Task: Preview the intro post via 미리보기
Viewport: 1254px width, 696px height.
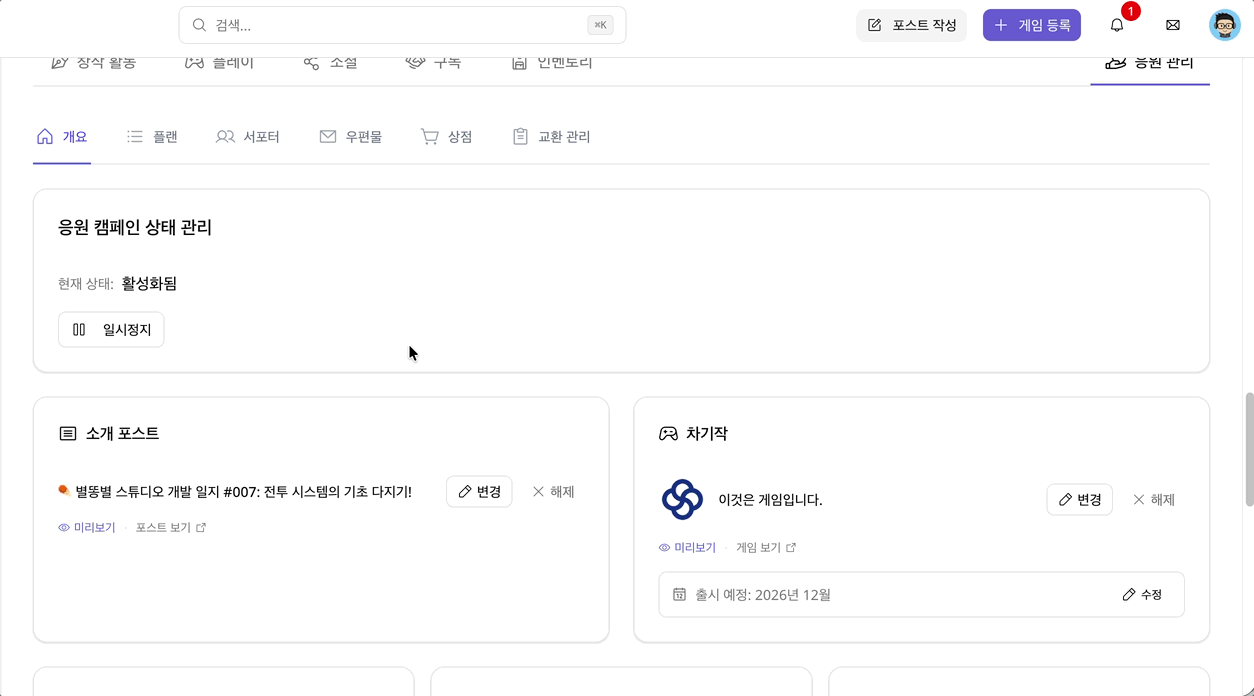Action: point(87,528)
